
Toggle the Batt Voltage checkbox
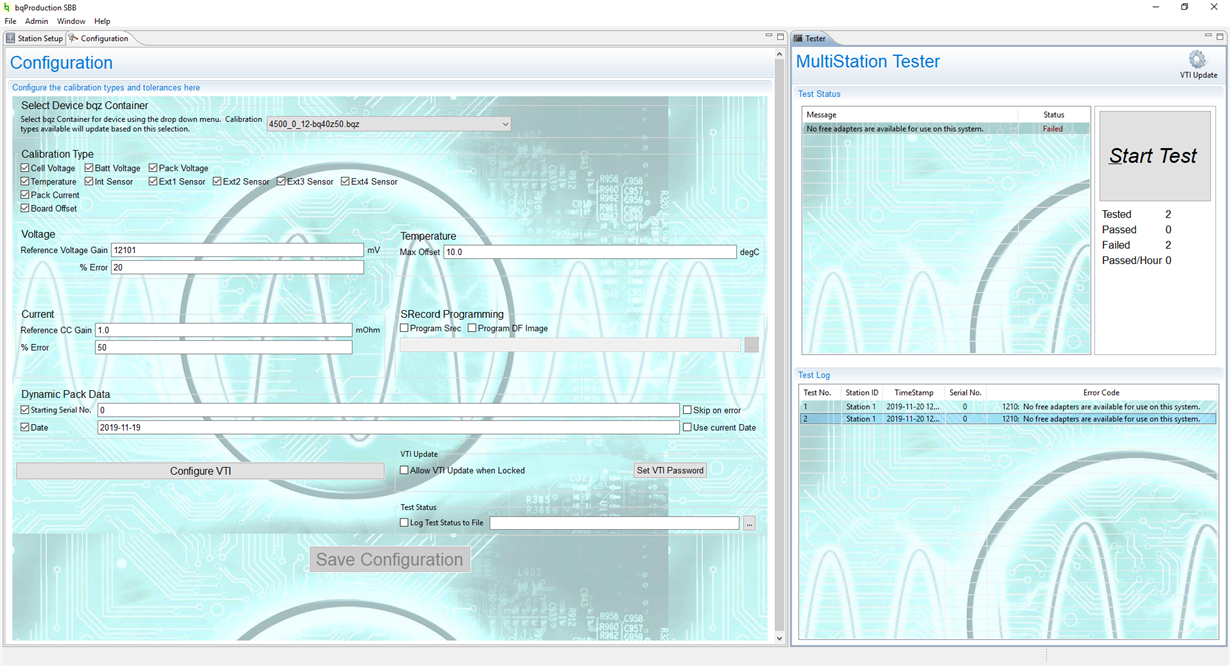pyautogui.click(x=89, y=168)
